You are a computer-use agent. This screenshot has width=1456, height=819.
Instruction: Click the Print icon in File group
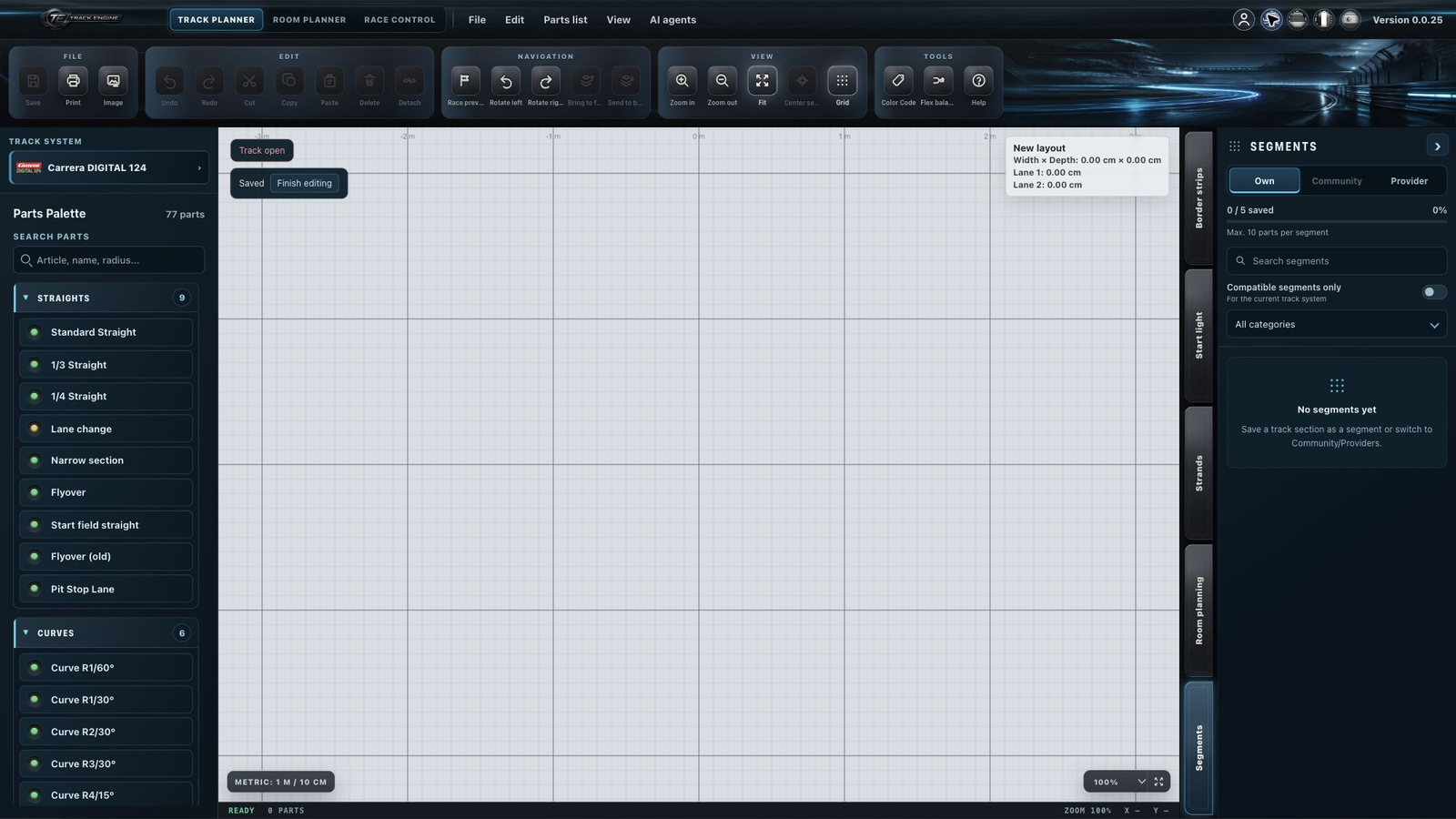(x=73, y=81)
